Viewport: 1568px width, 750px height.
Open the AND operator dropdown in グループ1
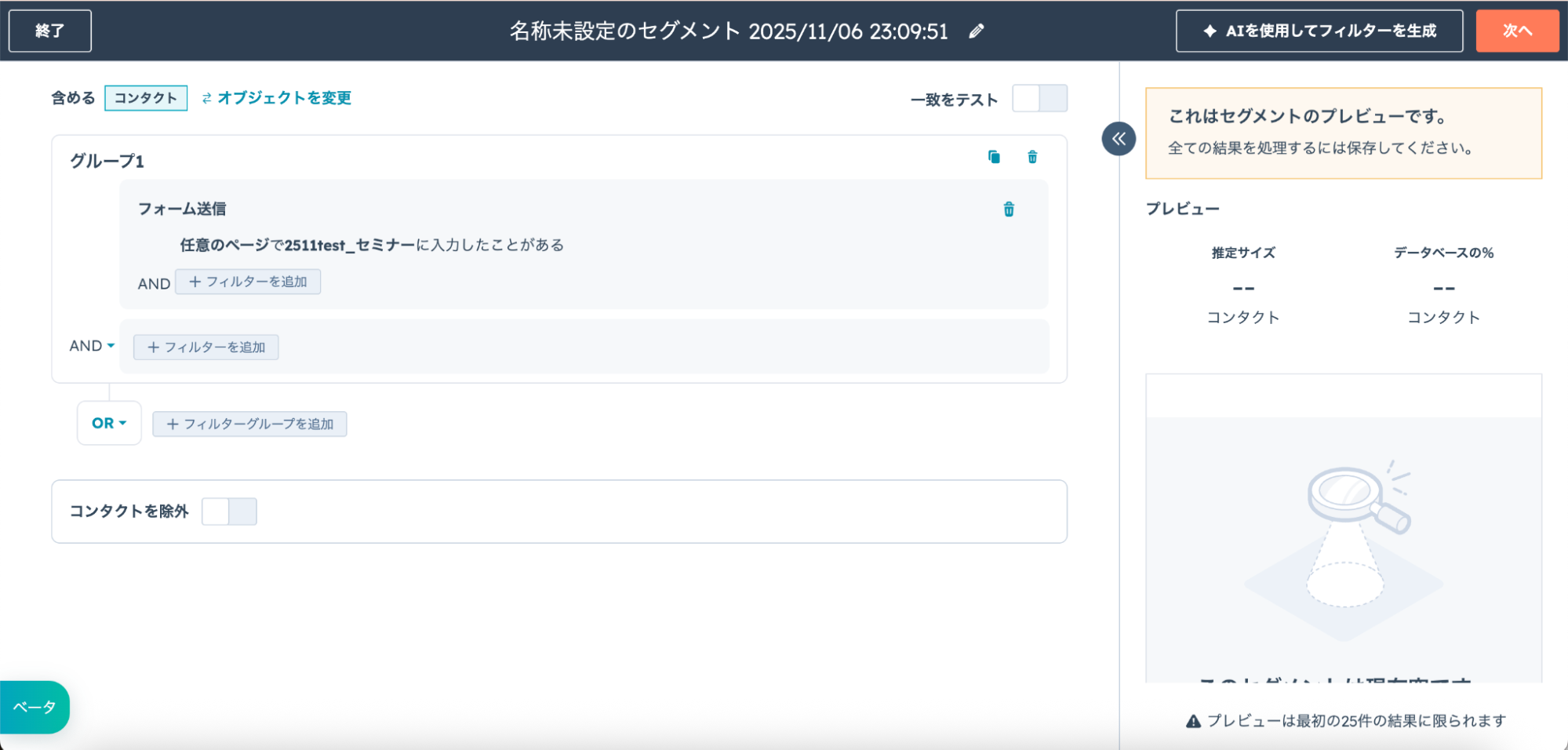93,346
